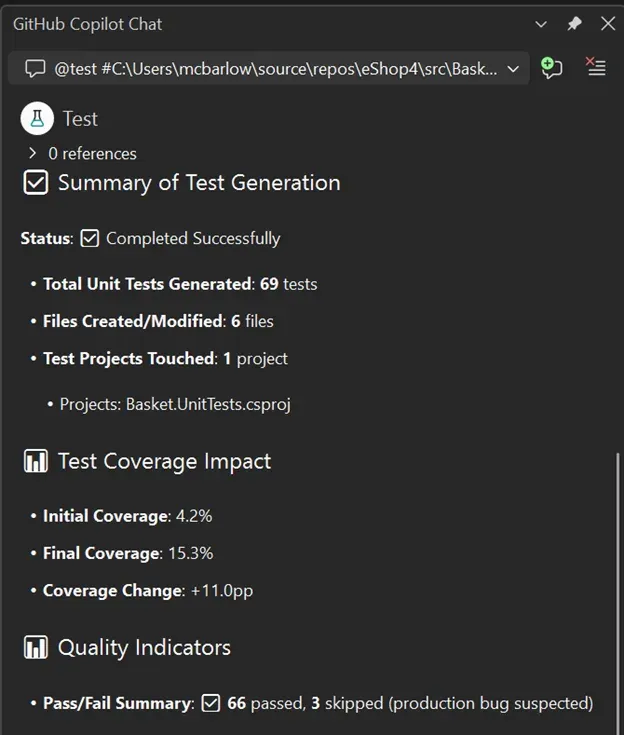Click the Final Coverage 15.3% line
The width and height of the screenshot is (624, 735).
[x=127, y=553]
